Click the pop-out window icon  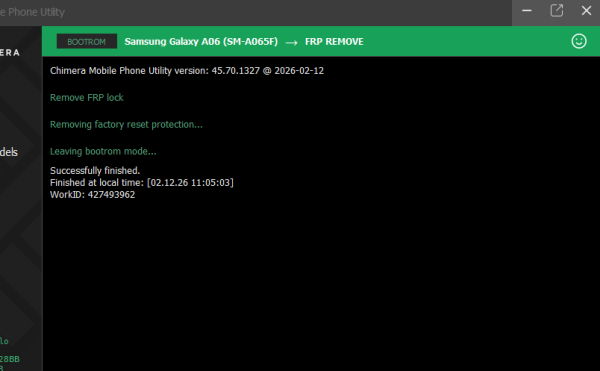pyautogui.click(x=556, y=11)
